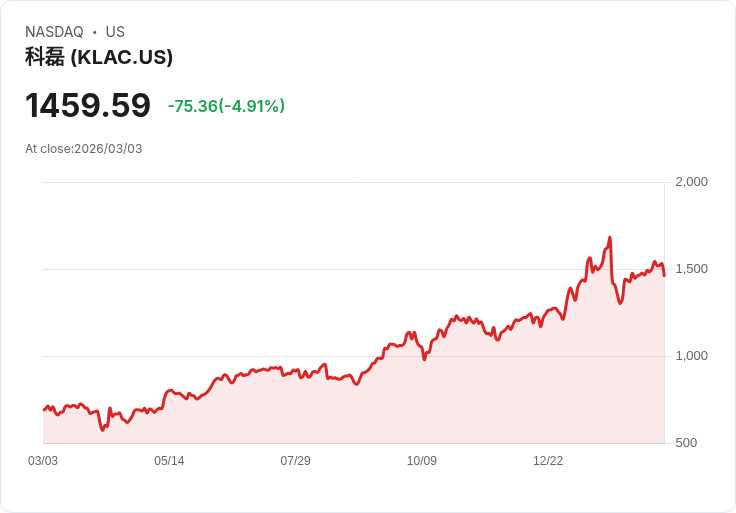Select the 05/14 date on x-axis

pyautogui.click(x=169, y=461)
